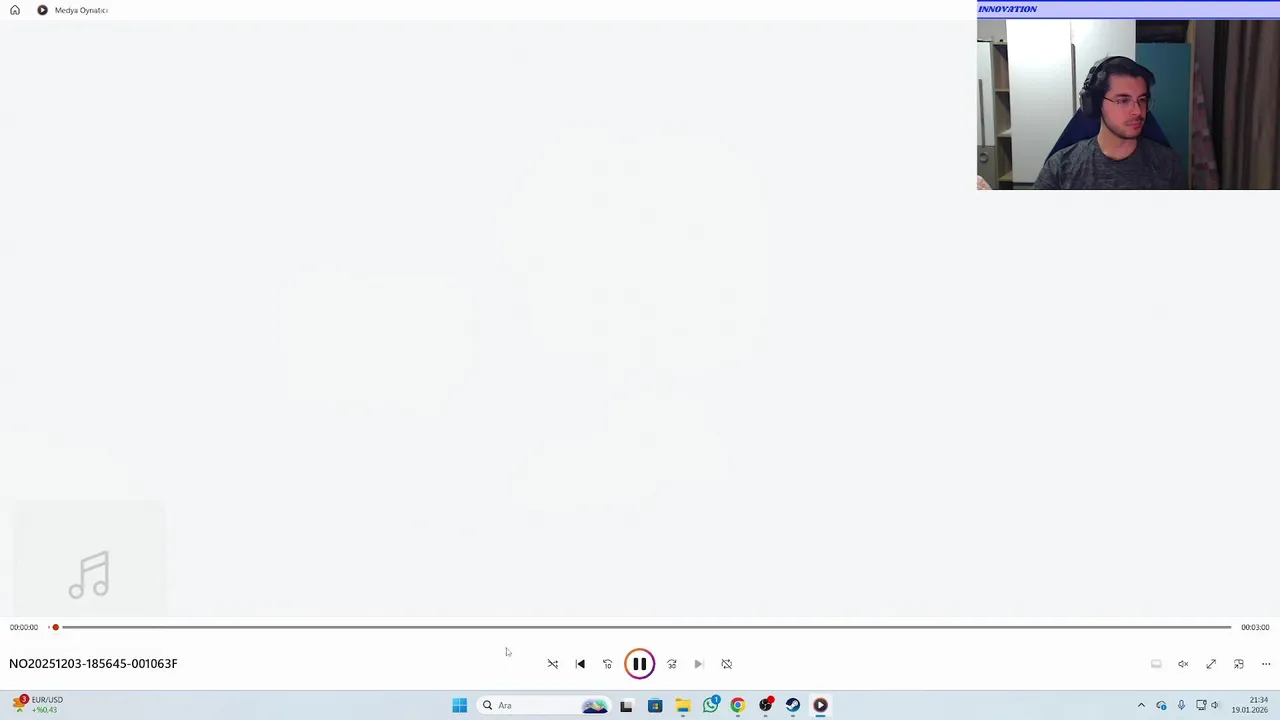The width and height of the screenshot is (1280, 720).
Task: Click the home icon in title bar
Action: pos(15,10)
